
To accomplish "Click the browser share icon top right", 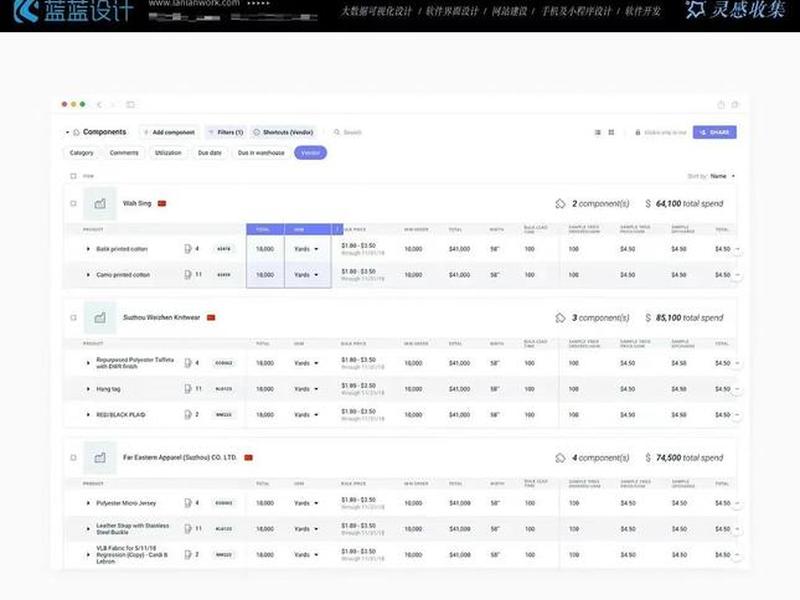I will click(721, 105).
